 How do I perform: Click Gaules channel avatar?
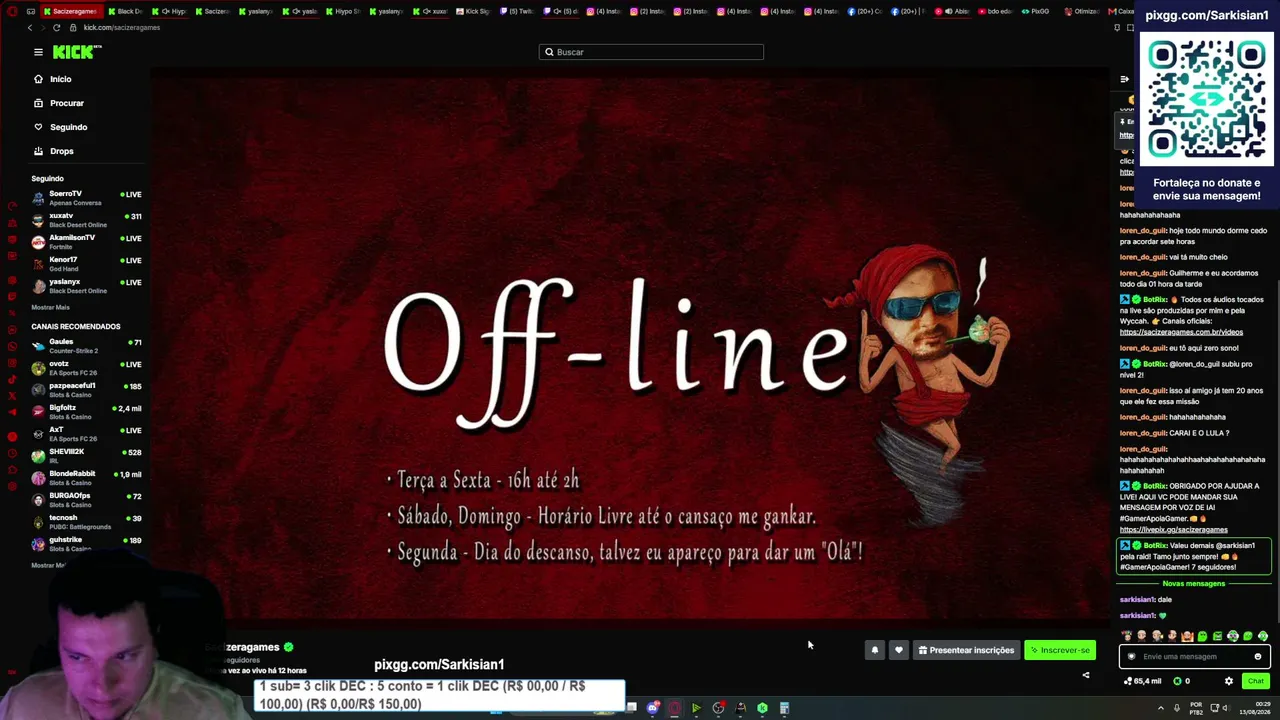(38, 346)
